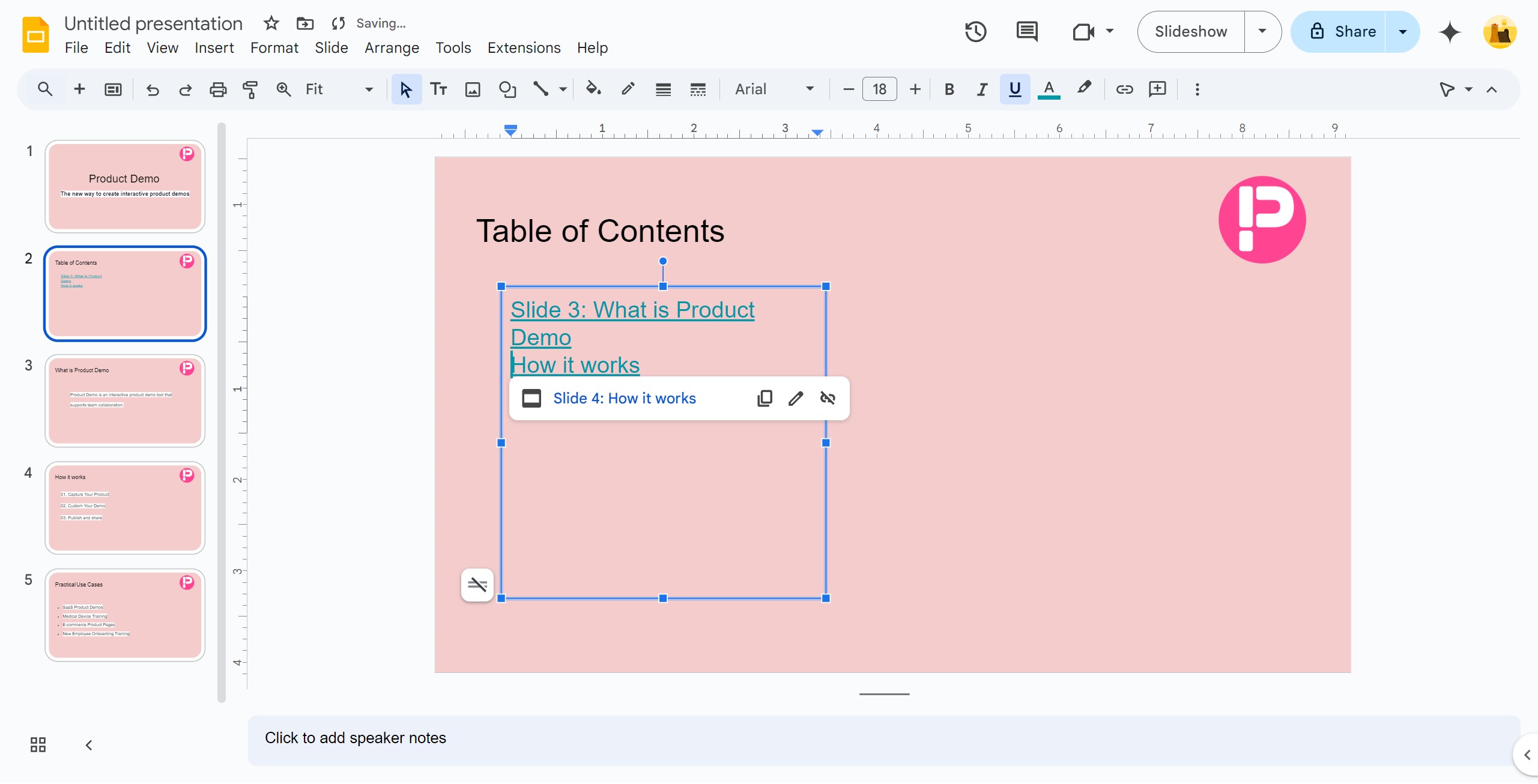Click the highlight color marker
The width and height of the screenshot is (1538, 784).
tap(1084, 89)
